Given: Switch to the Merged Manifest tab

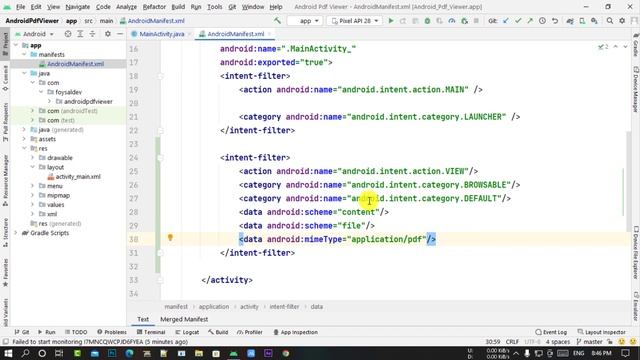Looking at the screenshot, I should tap(184, 319).
